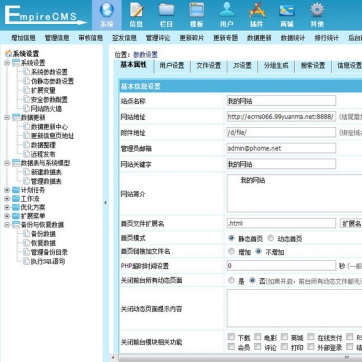Open the 用户 person icon menu
This screenshot has width=362, height=362.
pyautogui.click(x=227, y=15)
